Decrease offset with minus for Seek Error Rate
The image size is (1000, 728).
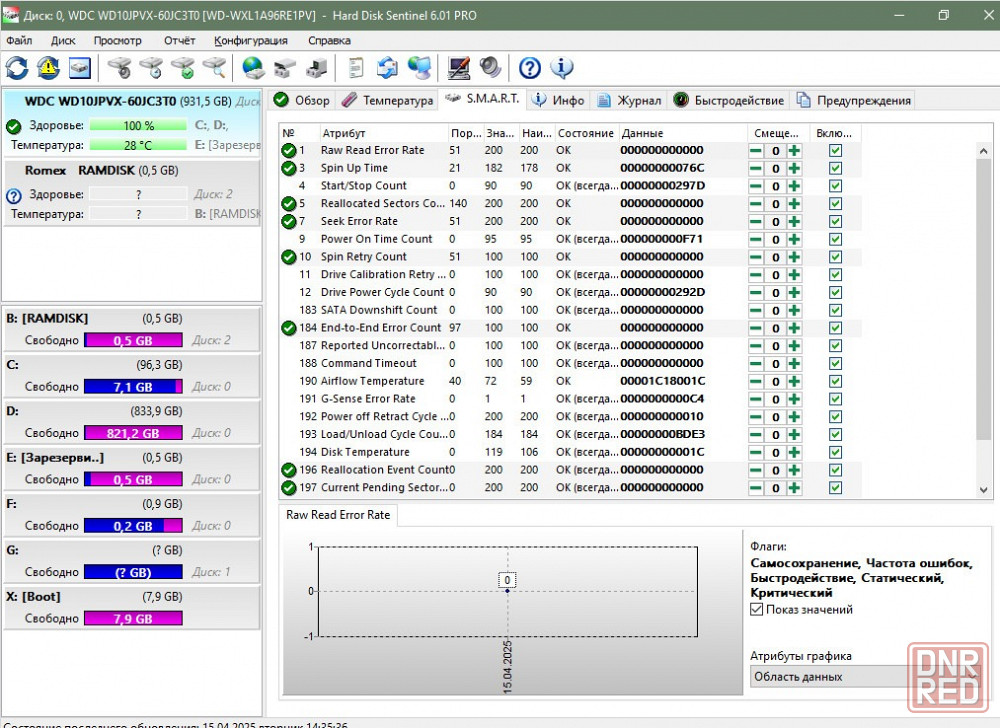tap(756, 222)
